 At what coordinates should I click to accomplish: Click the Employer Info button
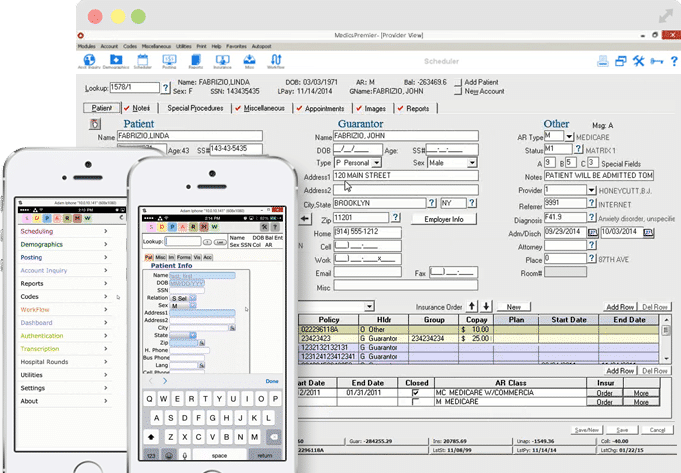coord(444,219)
